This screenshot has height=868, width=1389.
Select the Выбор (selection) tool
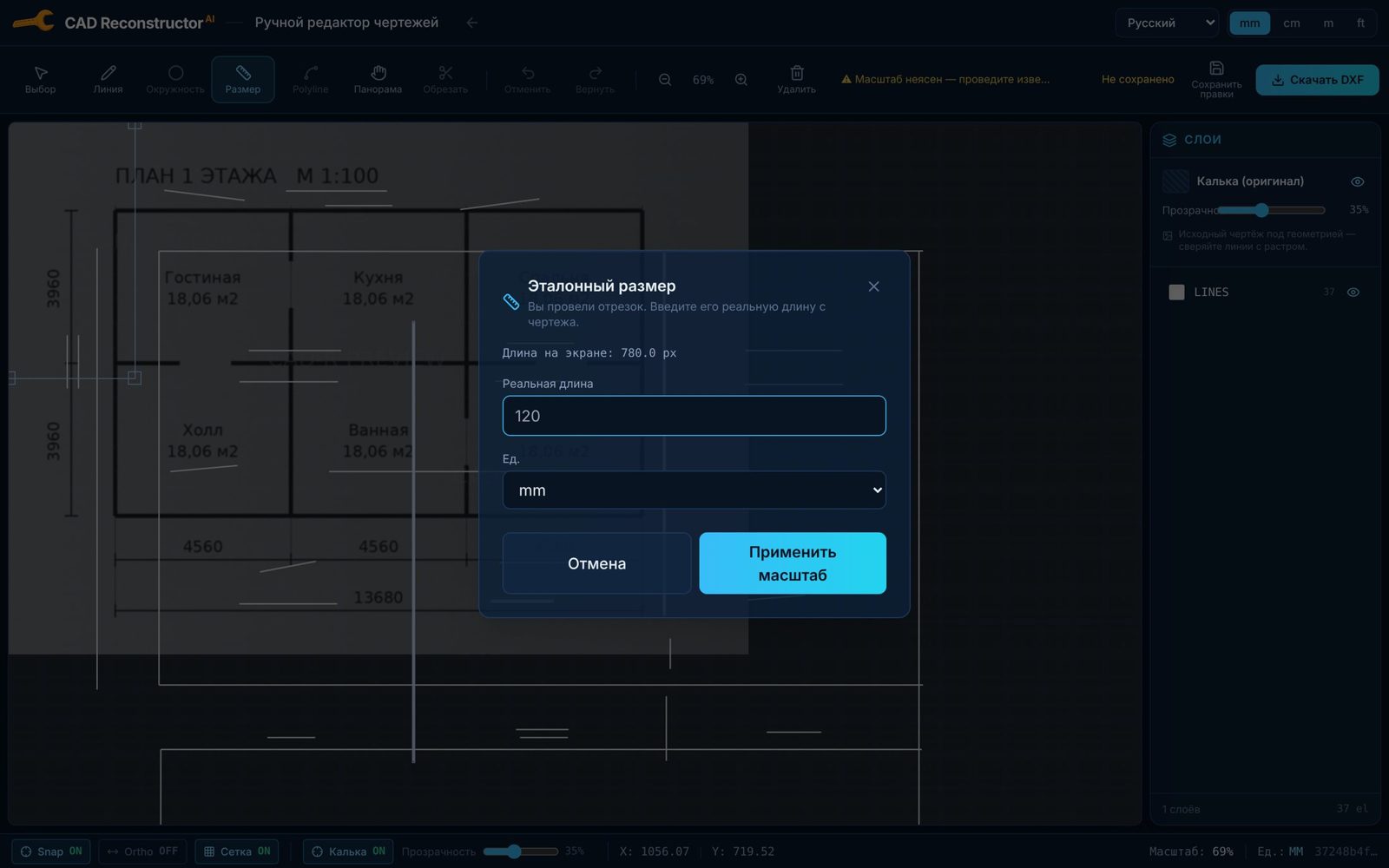click(x=40, y=79)
